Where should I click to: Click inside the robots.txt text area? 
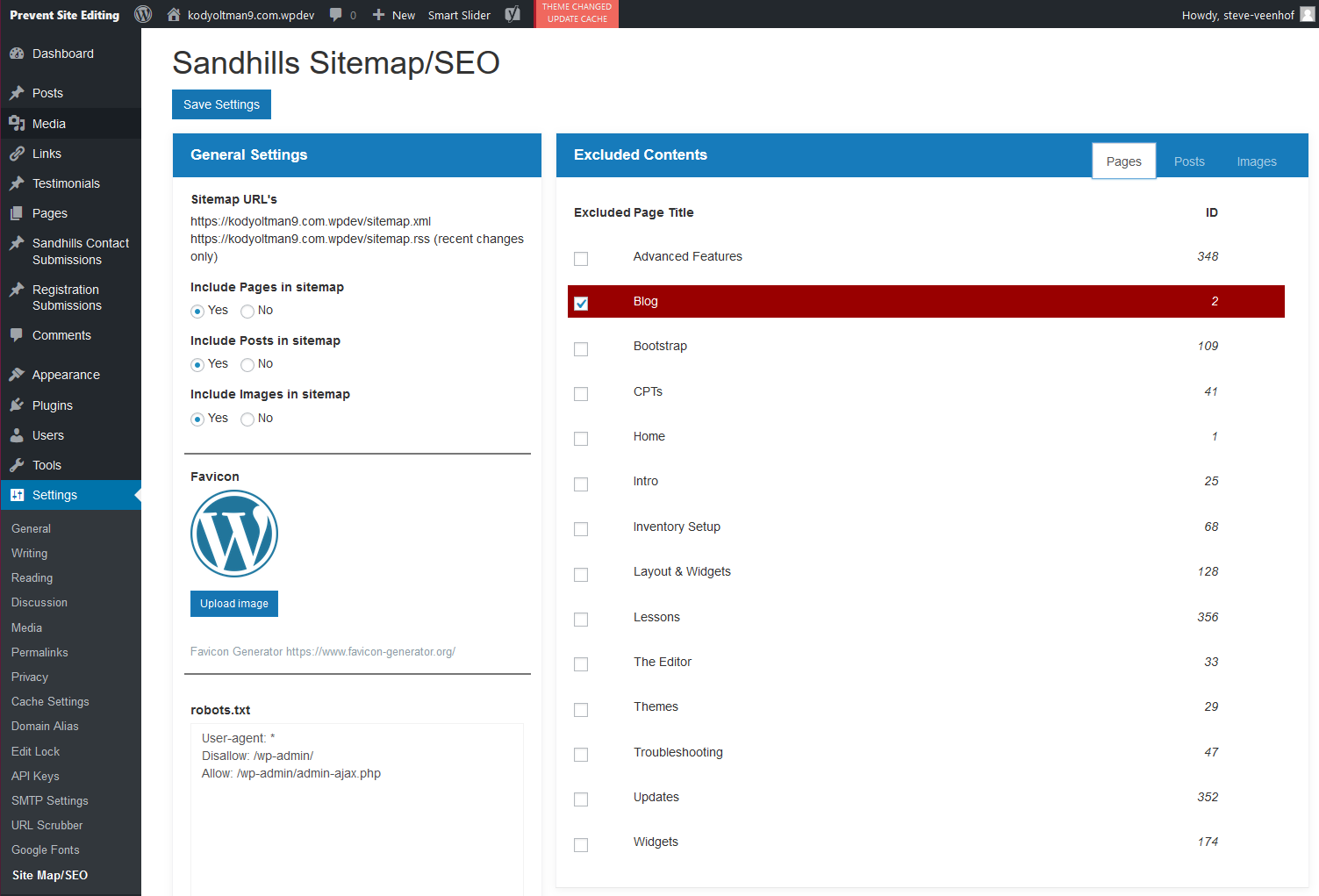coord(357,809)
